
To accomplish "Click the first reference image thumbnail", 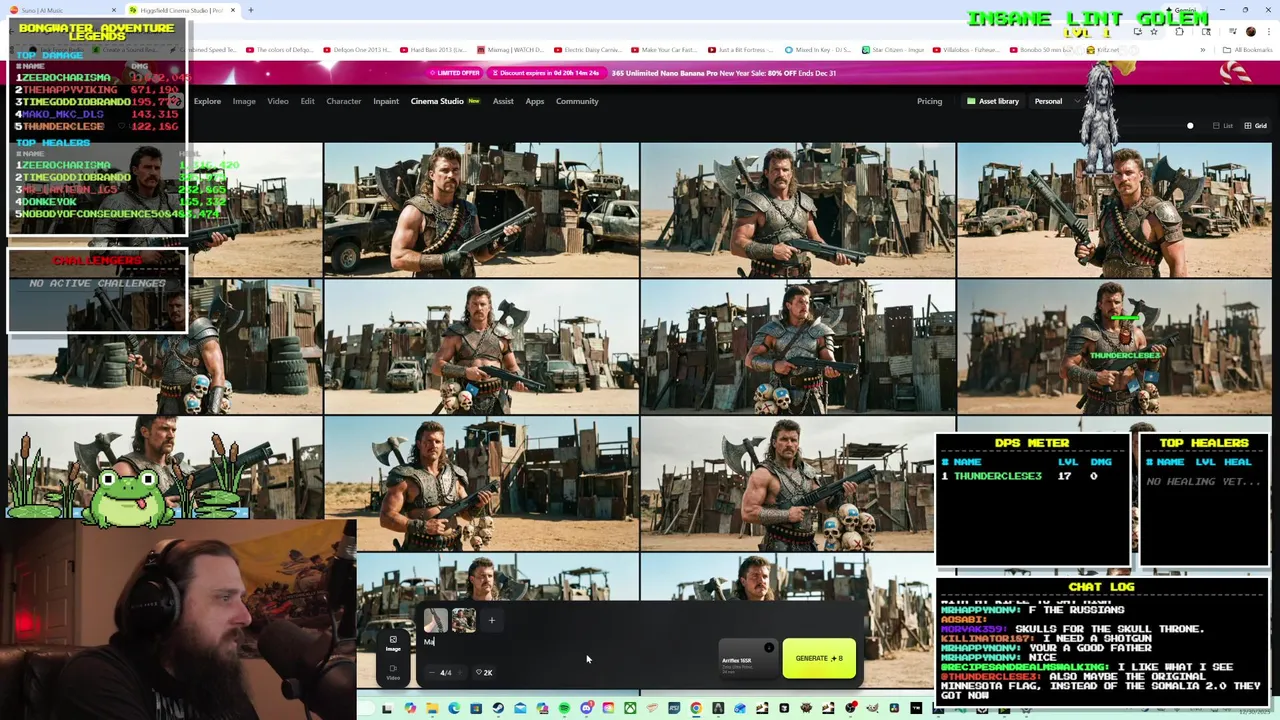I will pyautogui.click(x=435, y=621).
